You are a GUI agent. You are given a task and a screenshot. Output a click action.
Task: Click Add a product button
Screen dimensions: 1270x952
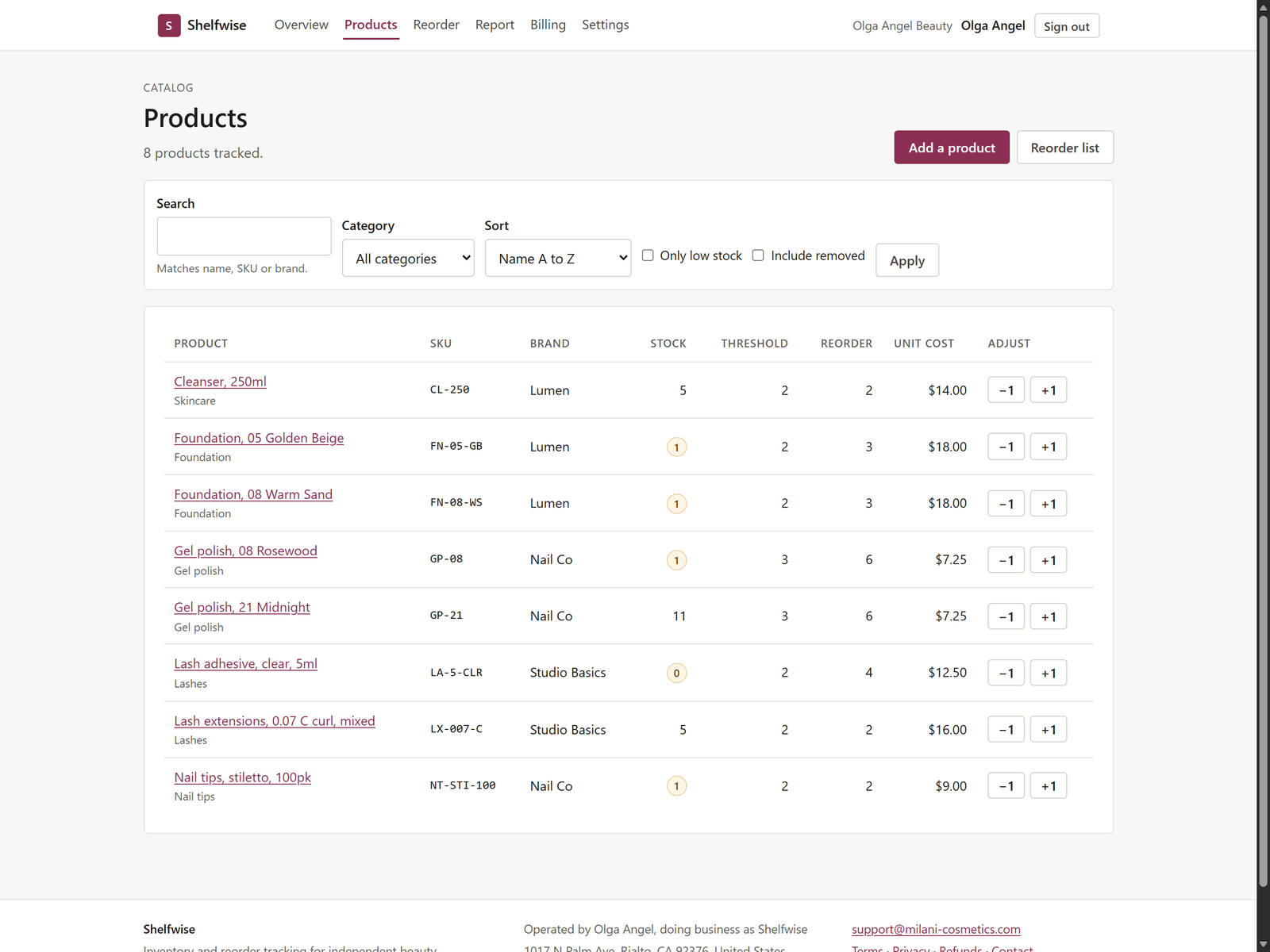[952, 148]
